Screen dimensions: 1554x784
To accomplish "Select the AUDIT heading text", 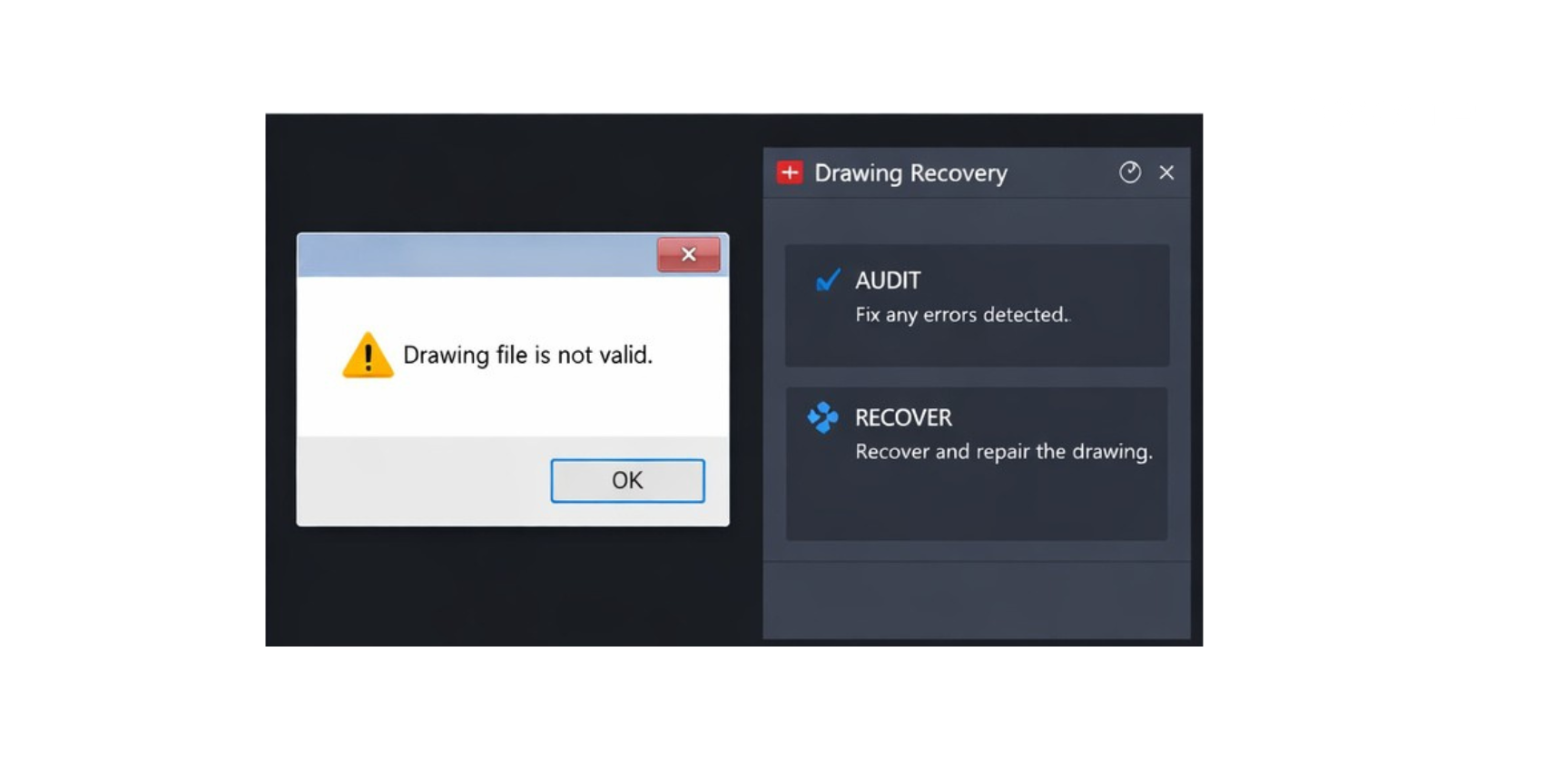I will tap(888, 280).
